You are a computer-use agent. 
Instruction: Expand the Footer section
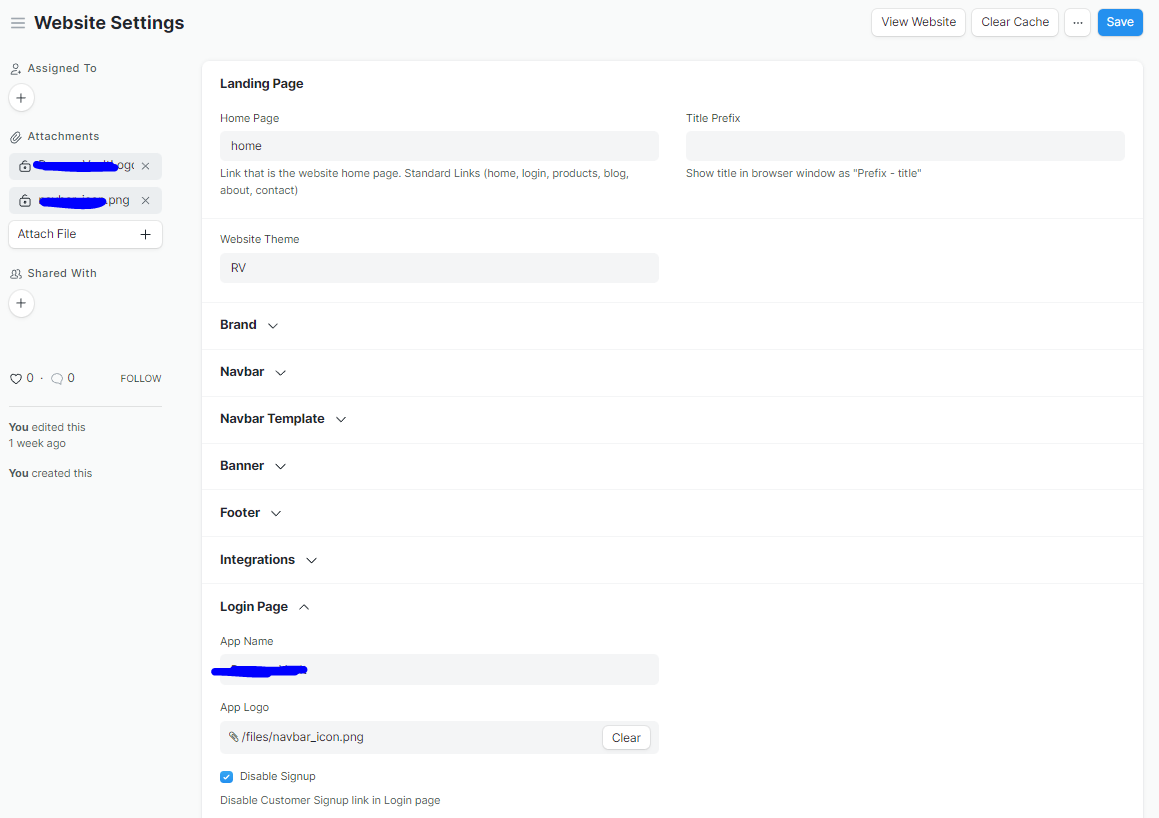pyautogui.click(x=250, y=513)
